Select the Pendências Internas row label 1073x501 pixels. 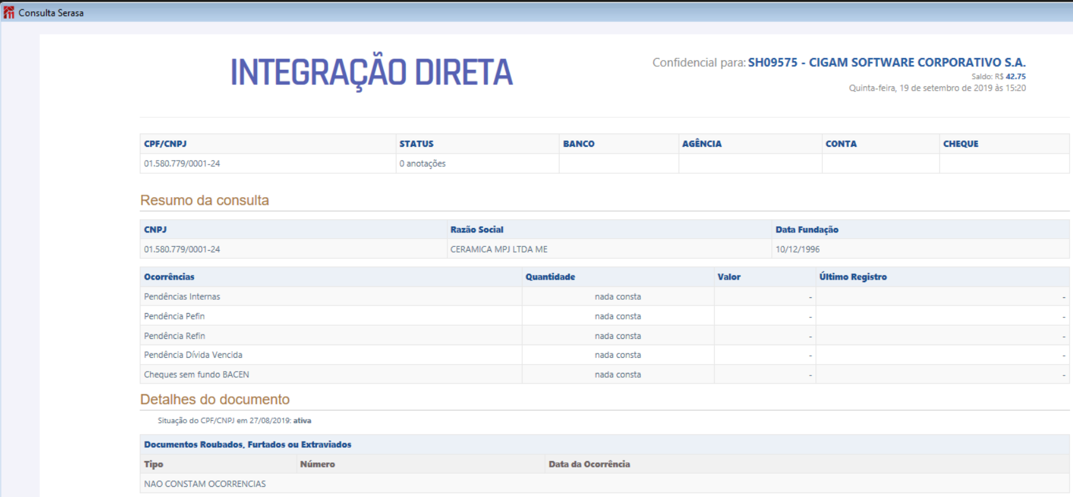182,297
